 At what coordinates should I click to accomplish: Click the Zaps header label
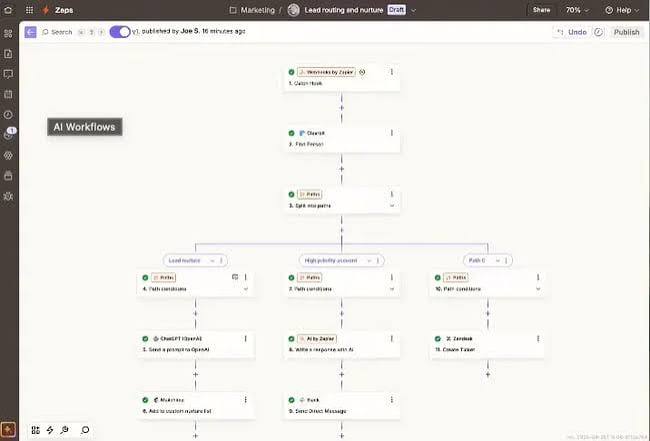pyautogui.click(x=64, y=10)
